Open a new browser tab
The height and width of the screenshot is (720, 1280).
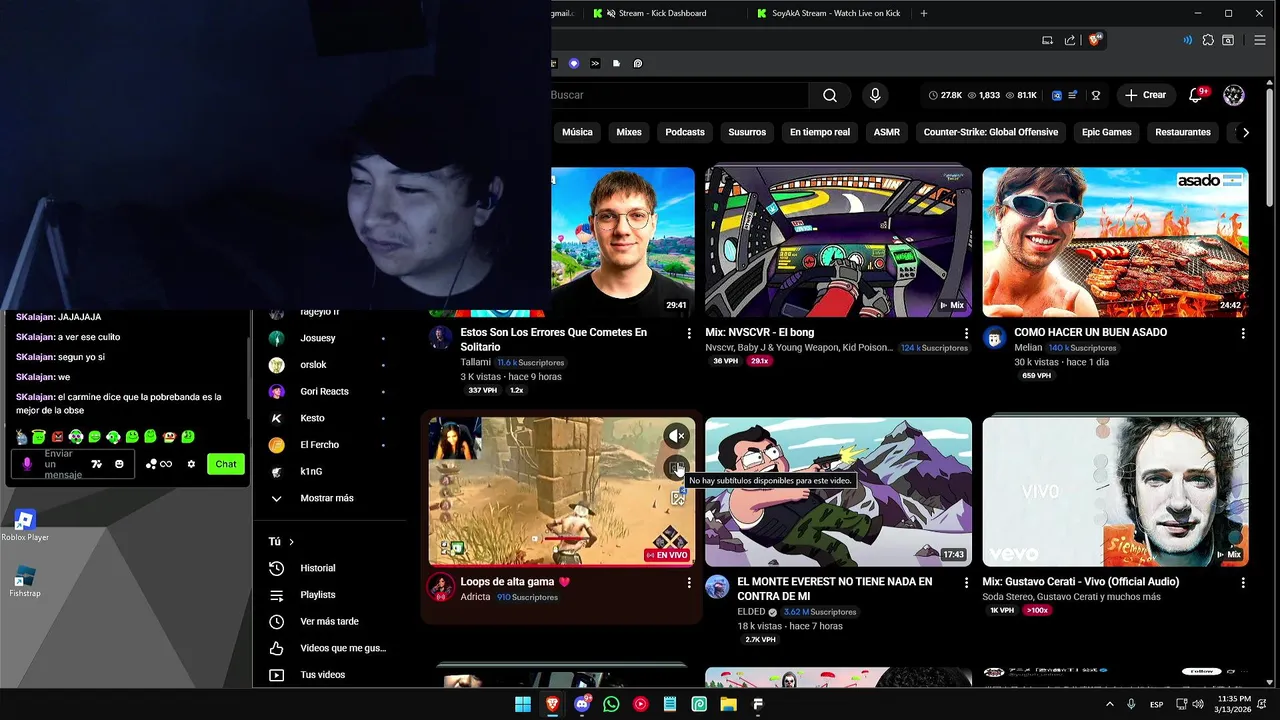923,13
